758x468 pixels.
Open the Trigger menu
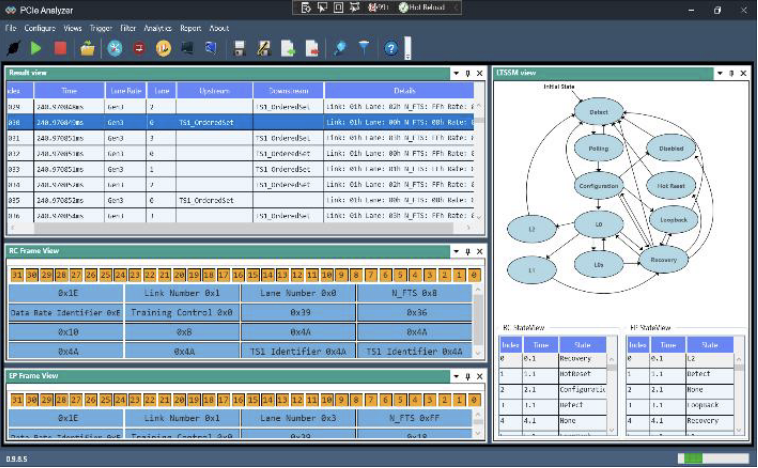pos(100,28)
